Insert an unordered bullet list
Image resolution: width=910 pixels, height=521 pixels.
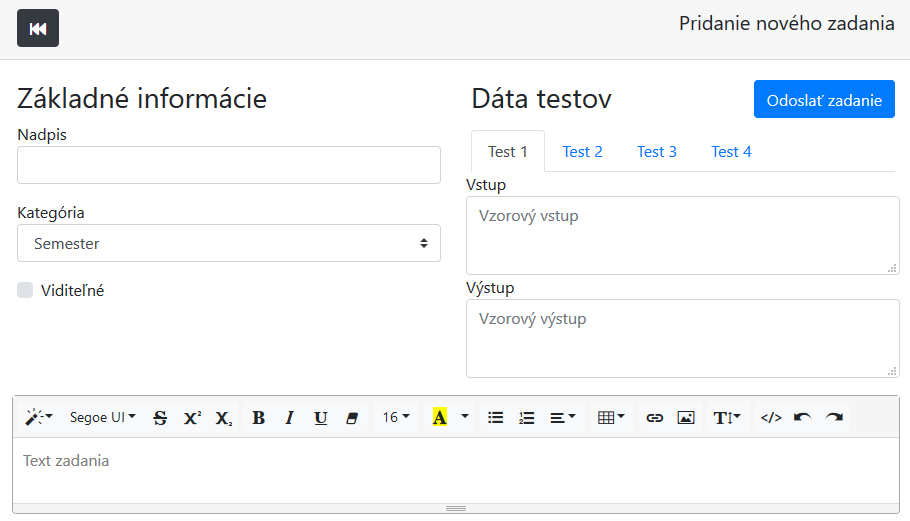(495, 417)
